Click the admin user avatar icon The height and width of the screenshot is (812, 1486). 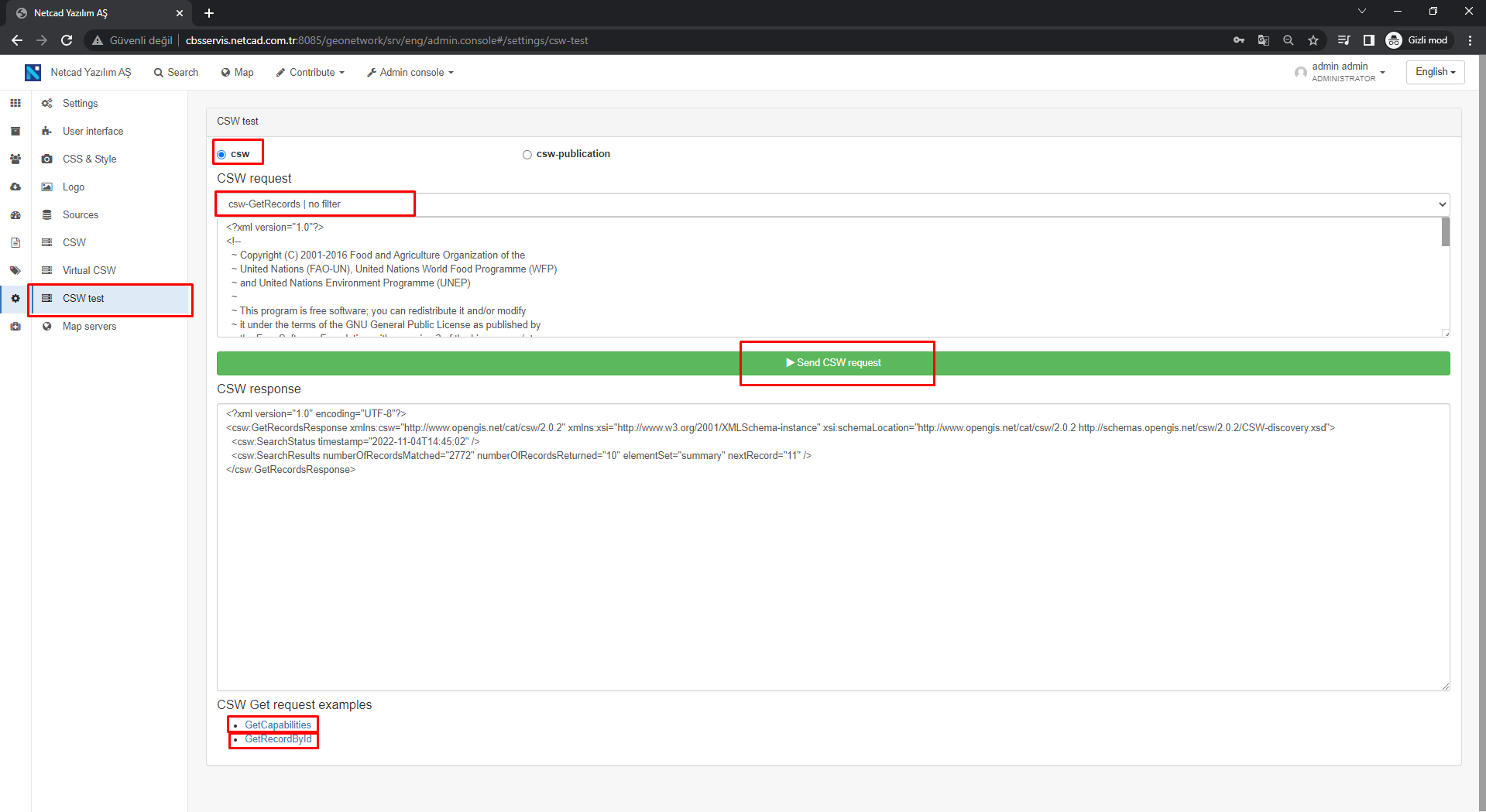[1301, 72]
